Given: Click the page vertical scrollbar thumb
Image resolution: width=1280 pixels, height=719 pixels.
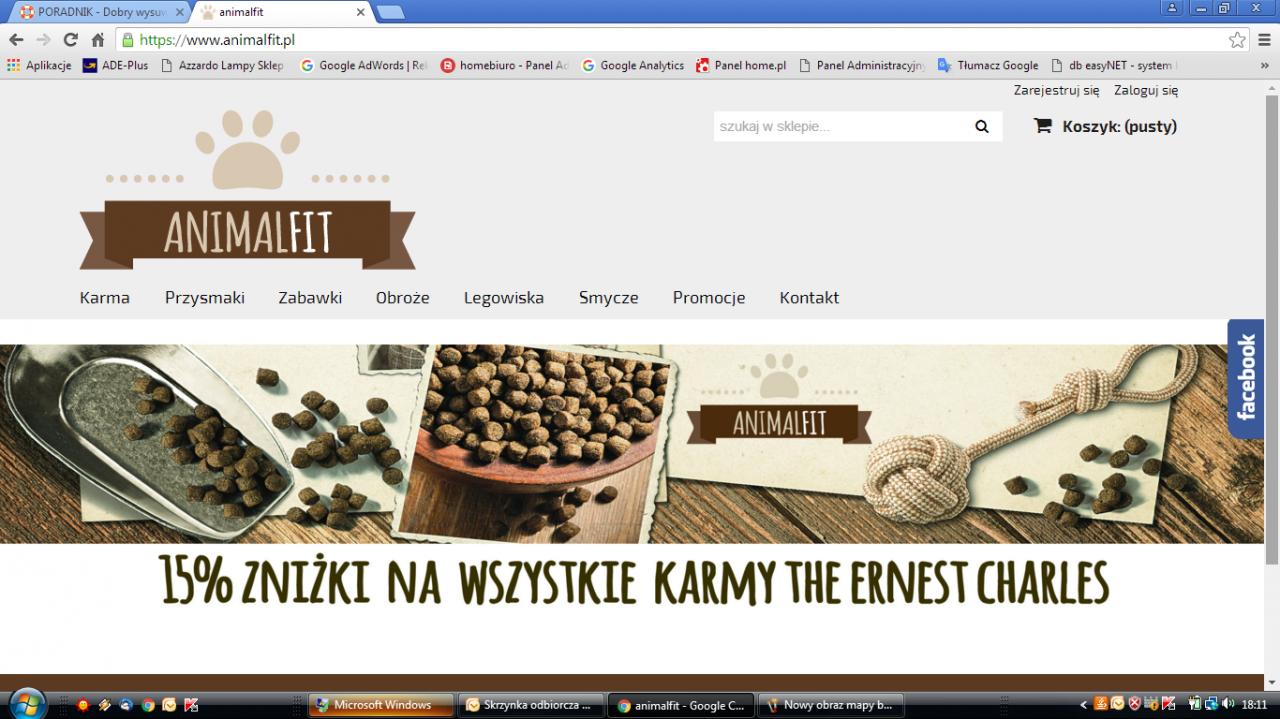Looking at the screenshot, I should 1272,330.
